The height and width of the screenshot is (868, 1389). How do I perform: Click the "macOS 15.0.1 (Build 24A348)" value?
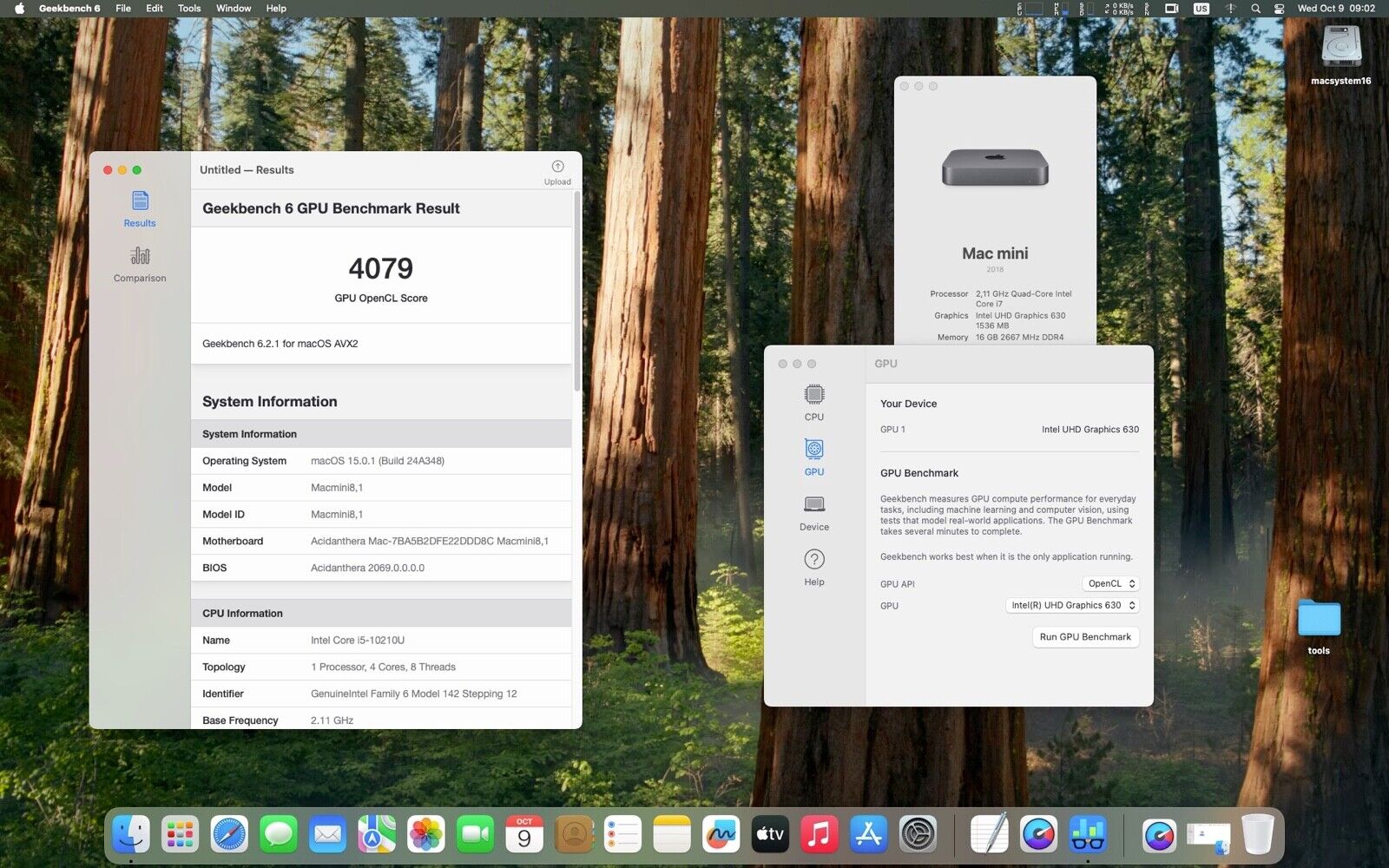pos(378,461)
